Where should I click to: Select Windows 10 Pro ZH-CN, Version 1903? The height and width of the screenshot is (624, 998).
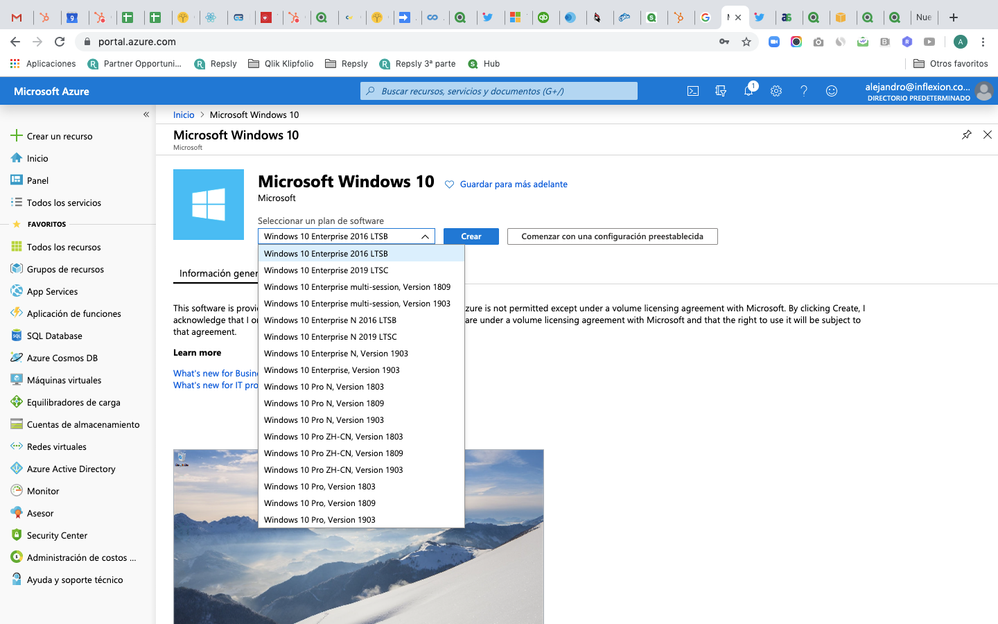(361, 469)
